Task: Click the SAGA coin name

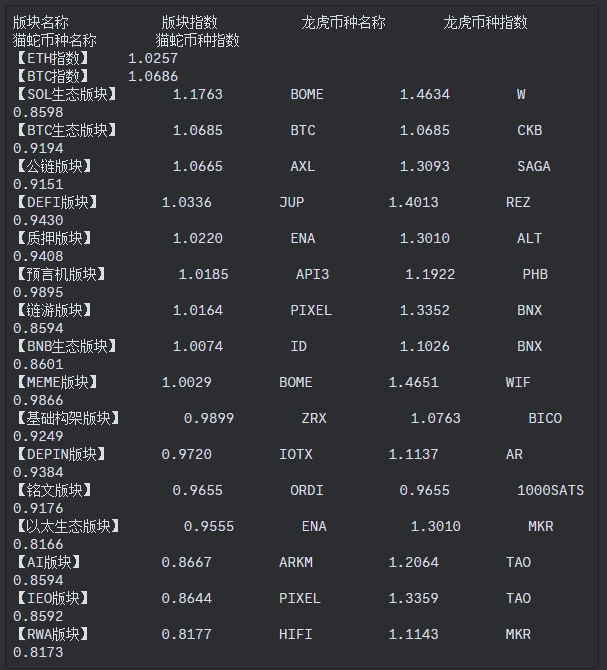Action: click(534, 166)
